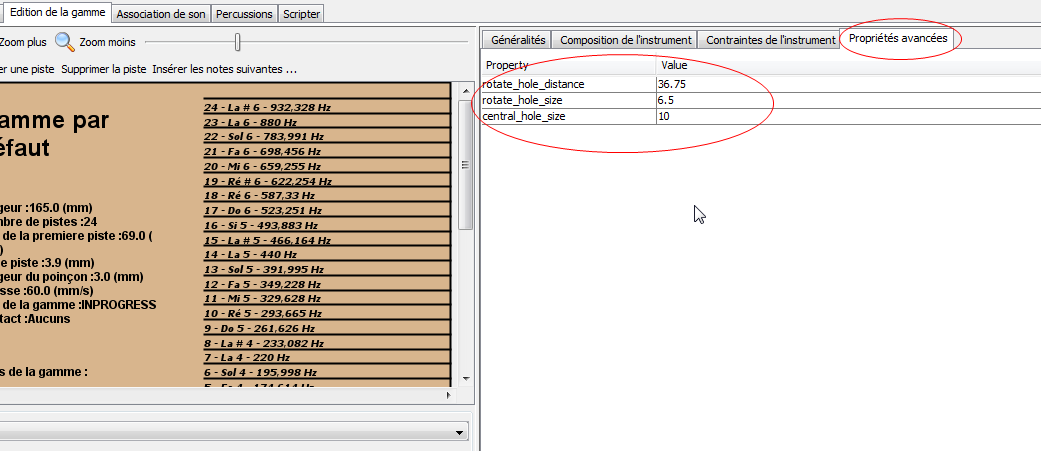Click the zoom slider handle
The width and height of the screenshot is (1041, 451).
click(237, 42)
